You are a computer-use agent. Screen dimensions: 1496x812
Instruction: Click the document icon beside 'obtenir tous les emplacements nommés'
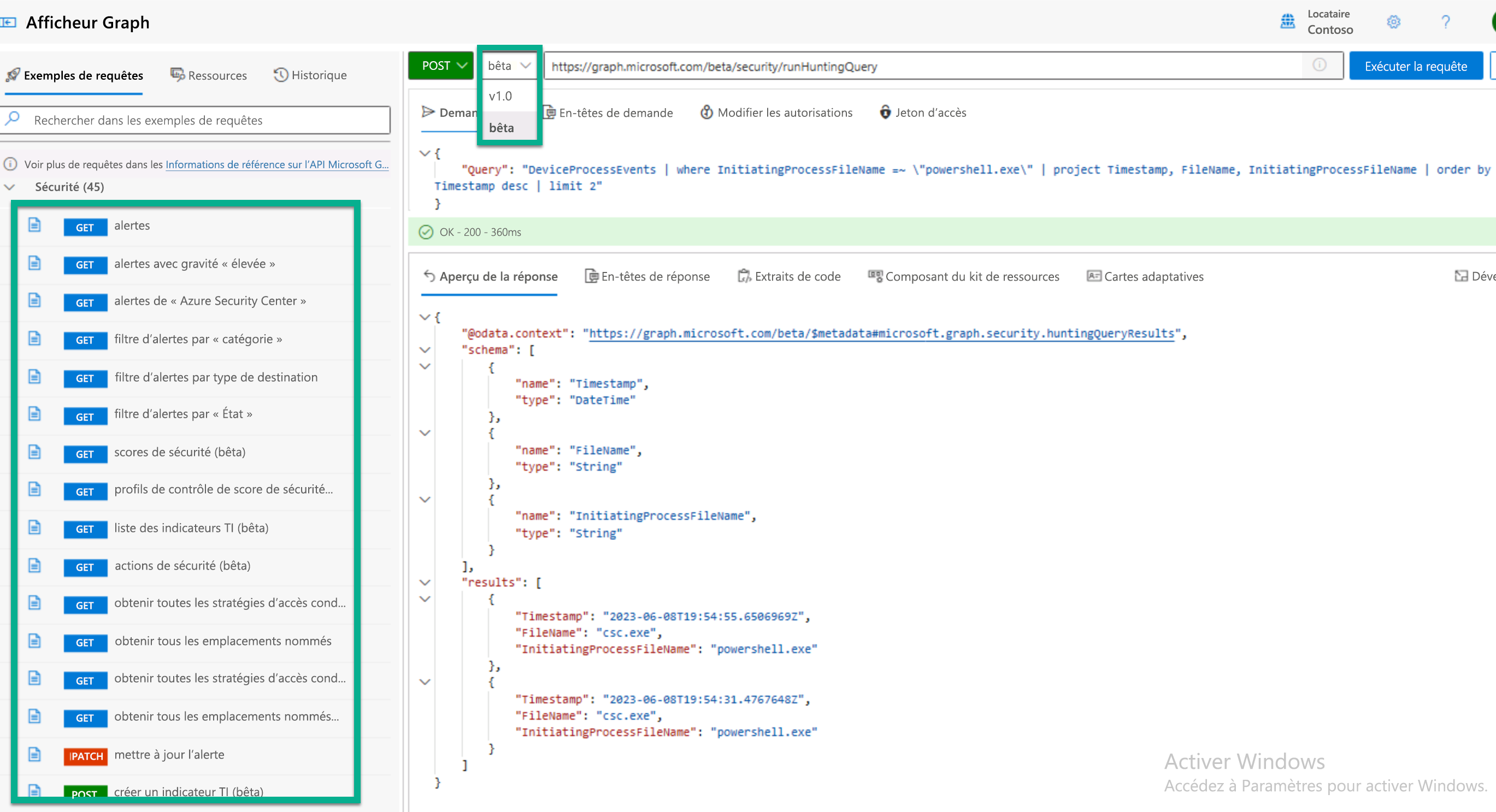[35, 641]
